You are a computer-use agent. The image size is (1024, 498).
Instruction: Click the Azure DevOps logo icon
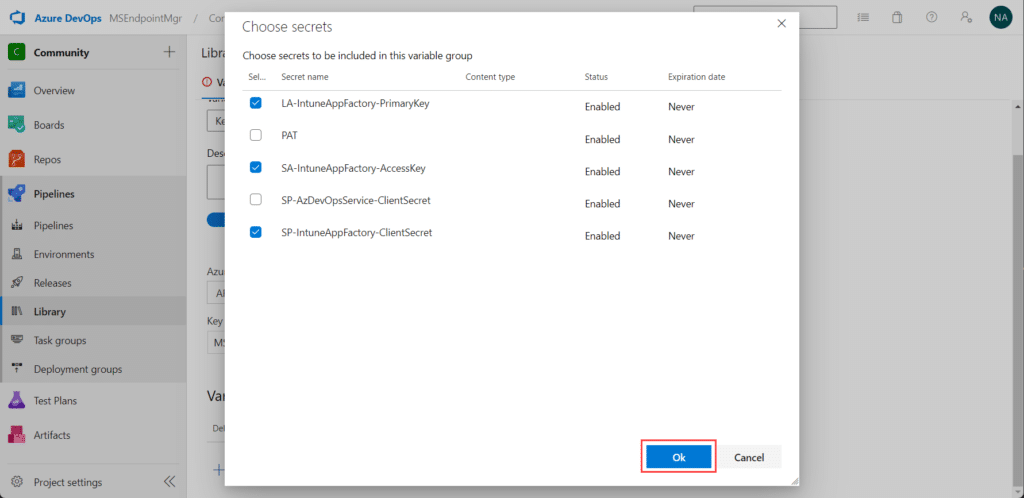click(x=16, y=18)
